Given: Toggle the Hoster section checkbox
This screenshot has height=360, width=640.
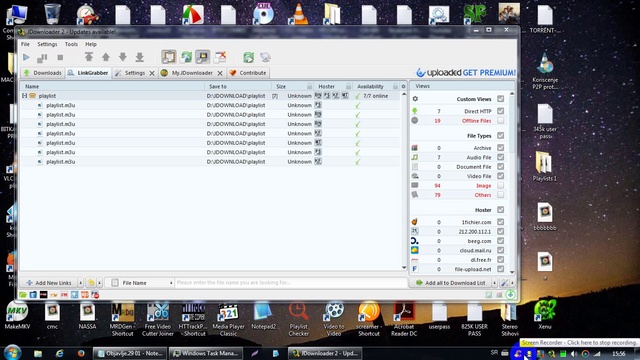Looking at the screenshot, I should (x=500, y=210).
